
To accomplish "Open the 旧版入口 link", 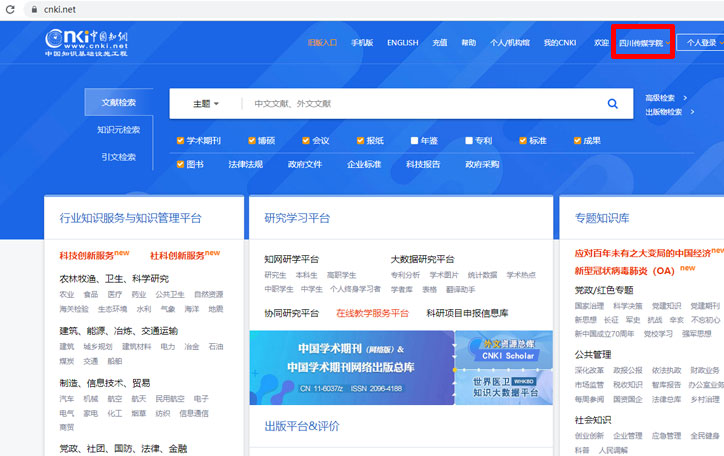I will pos(322,43).
